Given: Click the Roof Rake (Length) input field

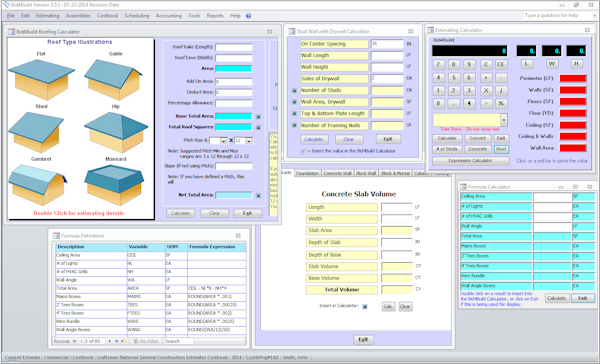Looking at the screenshot, I should point(234,47).
